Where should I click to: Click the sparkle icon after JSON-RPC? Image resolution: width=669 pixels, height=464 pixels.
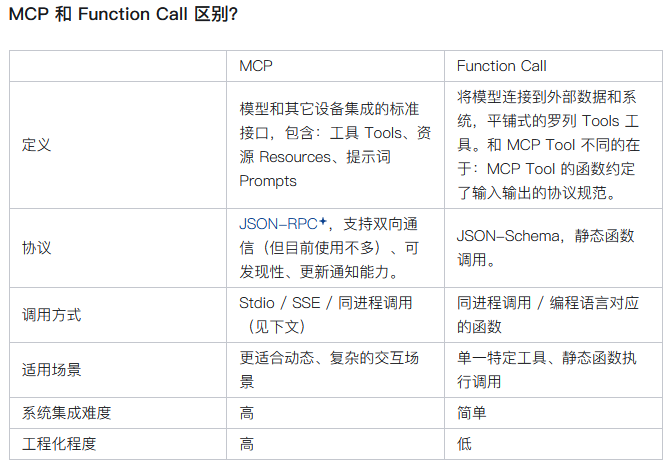click(325, 219)
